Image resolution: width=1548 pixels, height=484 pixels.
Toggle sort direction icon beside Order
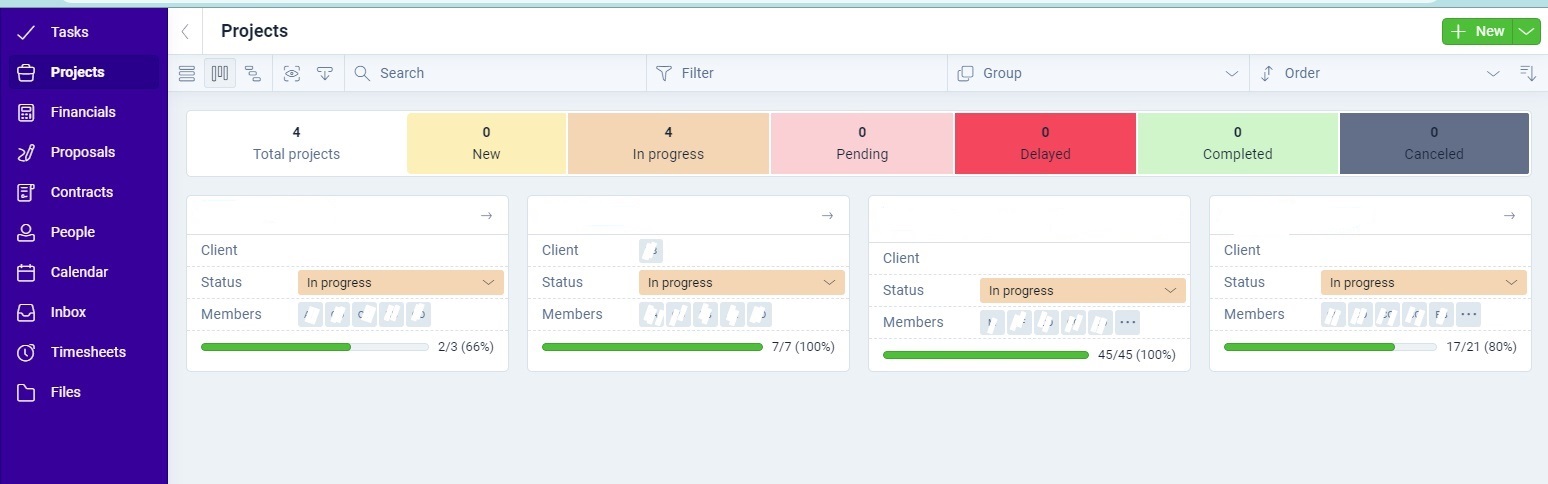click(1527, 73)
